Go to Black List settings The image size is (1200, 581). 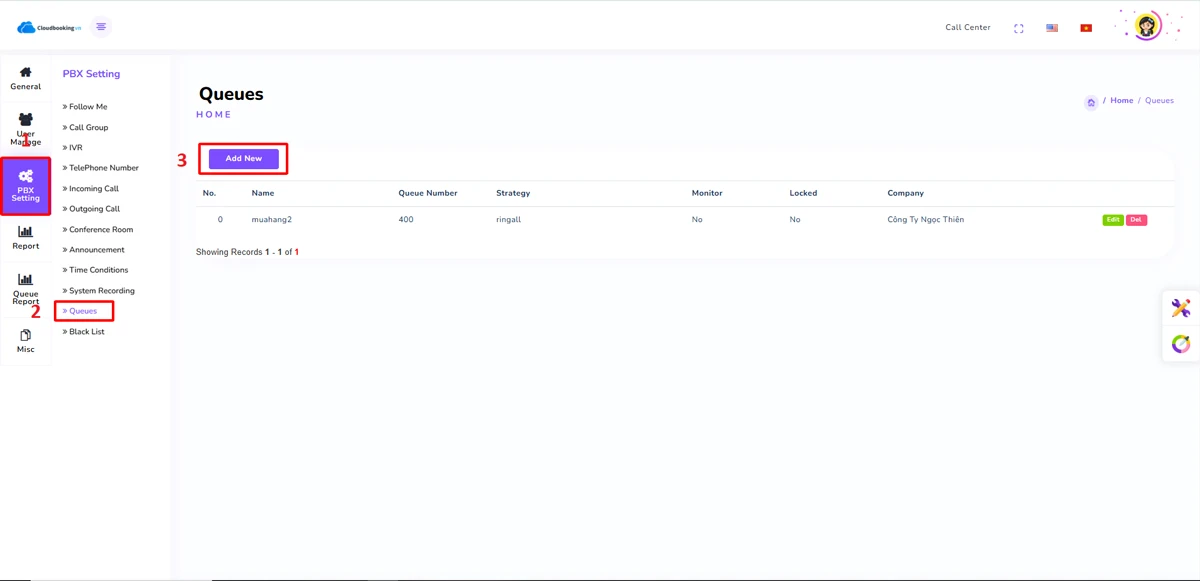point(86,332)
